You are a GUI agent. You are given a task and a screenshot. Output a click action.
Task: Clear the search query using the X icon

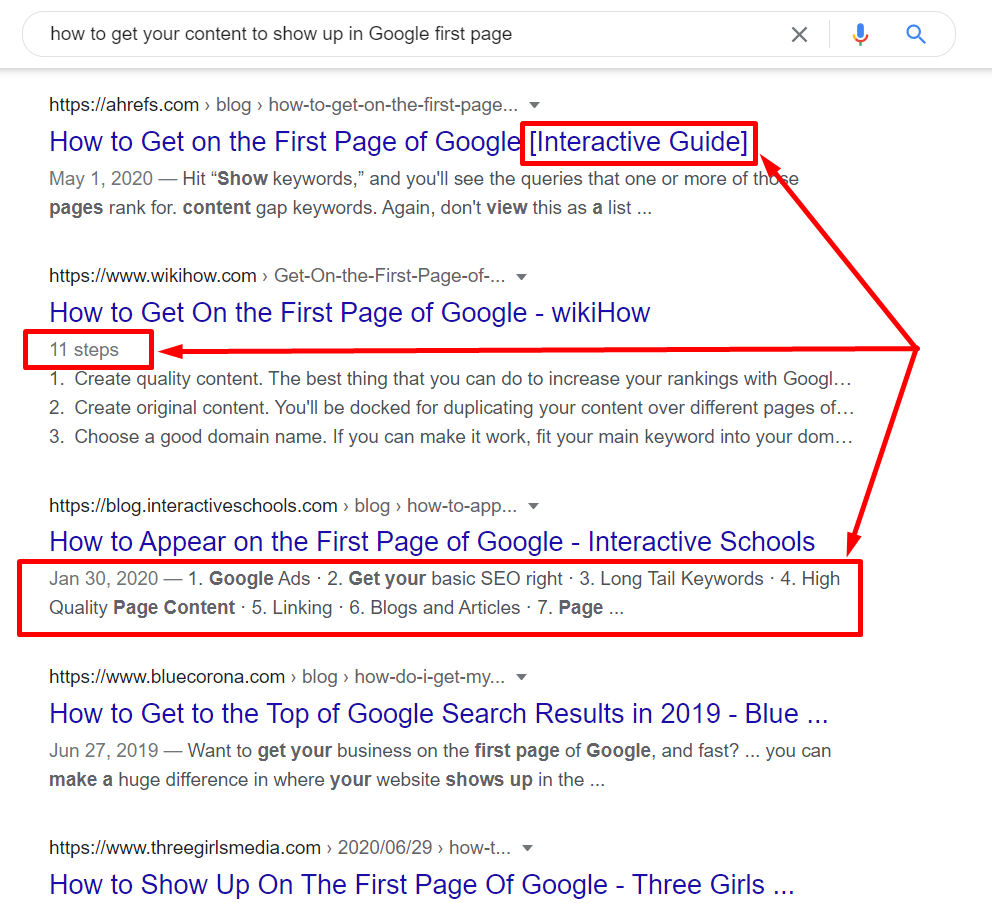[x=799, y=34]
